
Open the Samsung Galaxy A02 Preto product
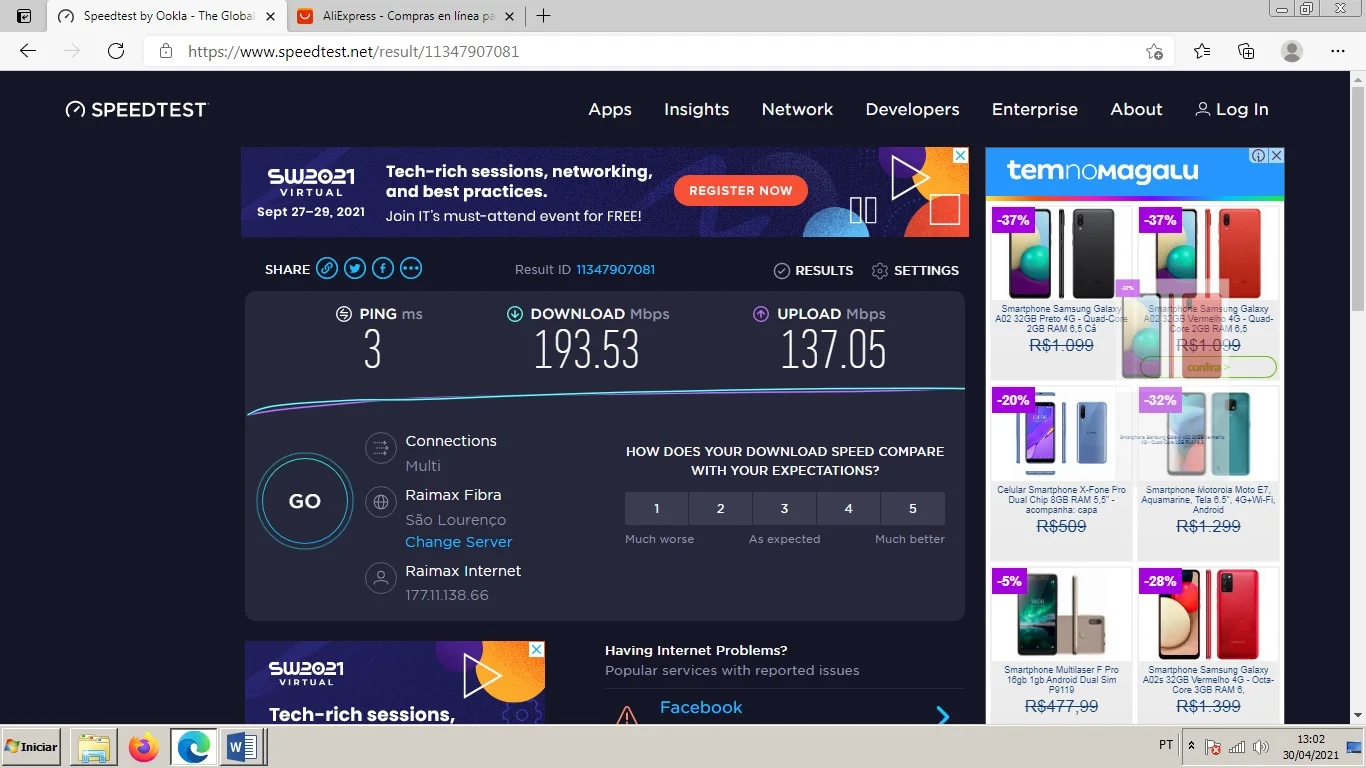click(1062, 292)
